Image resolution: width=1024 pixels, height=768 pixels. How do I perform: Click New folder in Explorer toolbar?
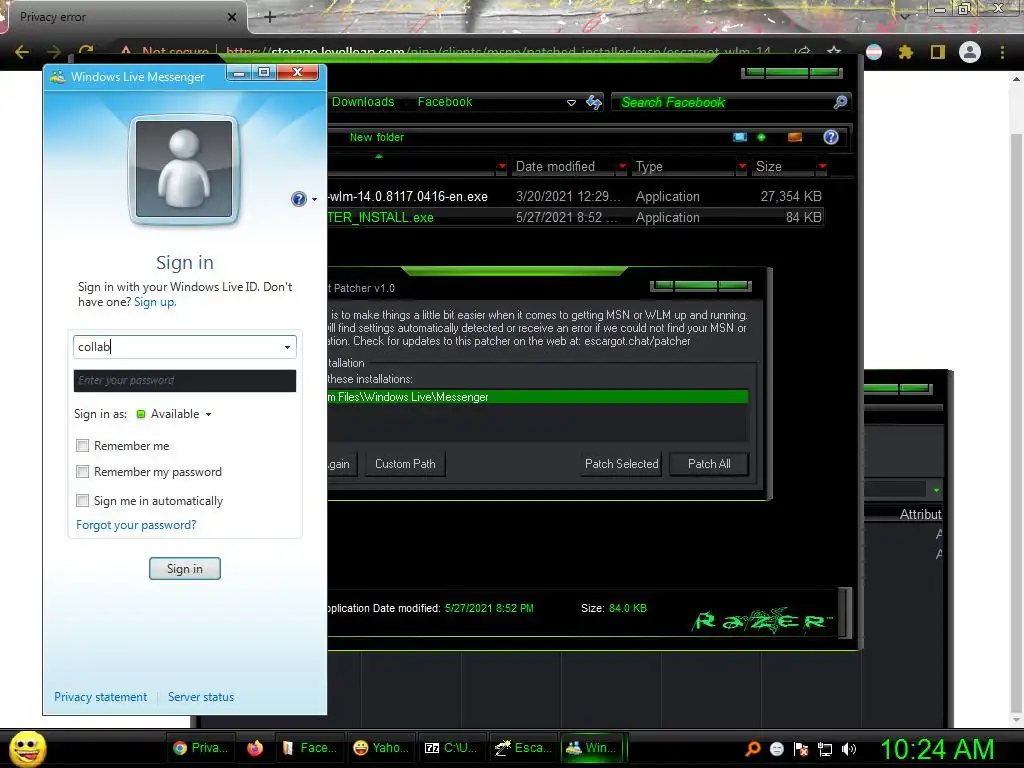point(377,137)
